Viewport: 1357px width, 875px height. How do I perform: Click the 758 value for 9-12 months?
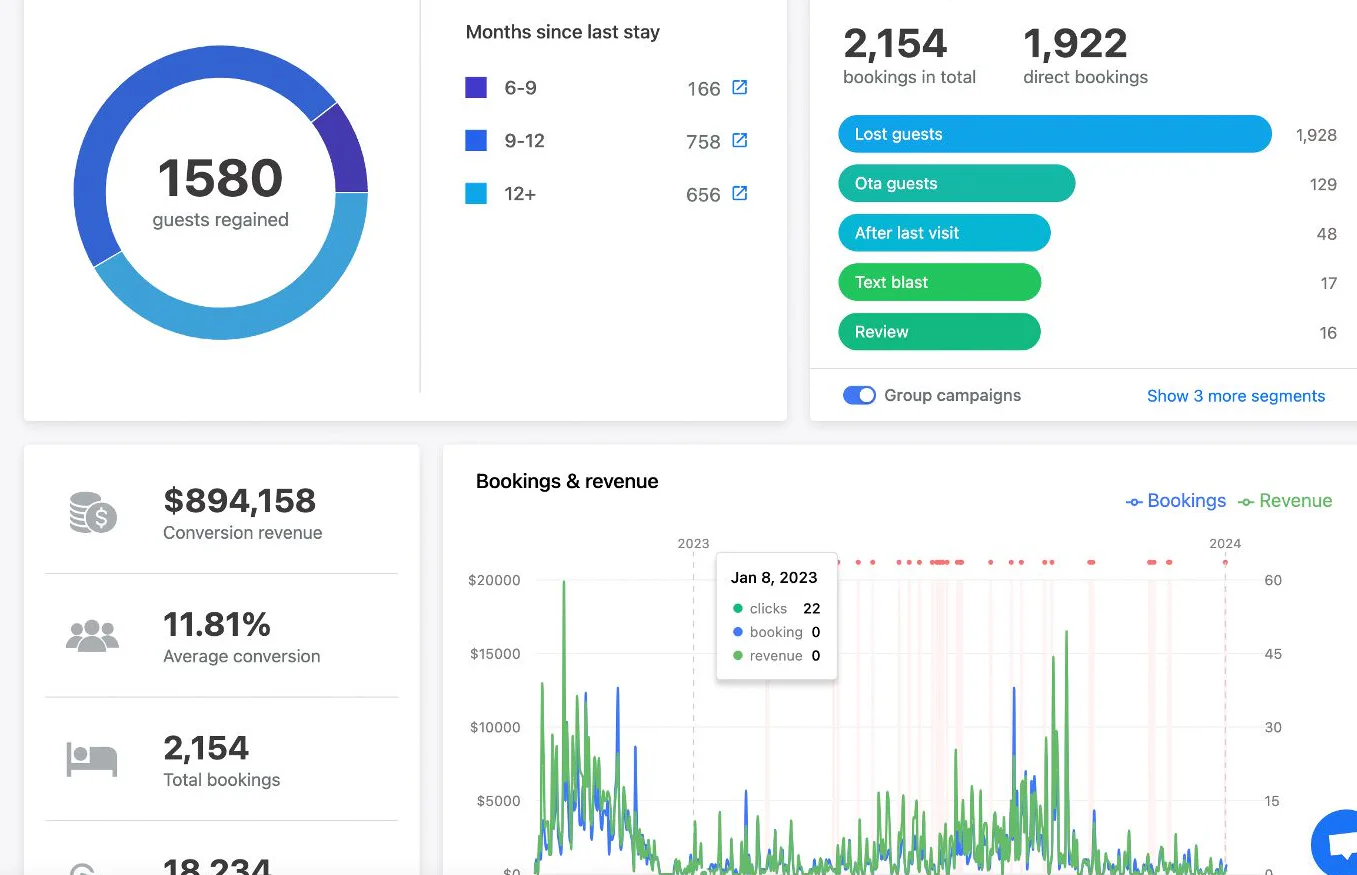pos(704,142)
